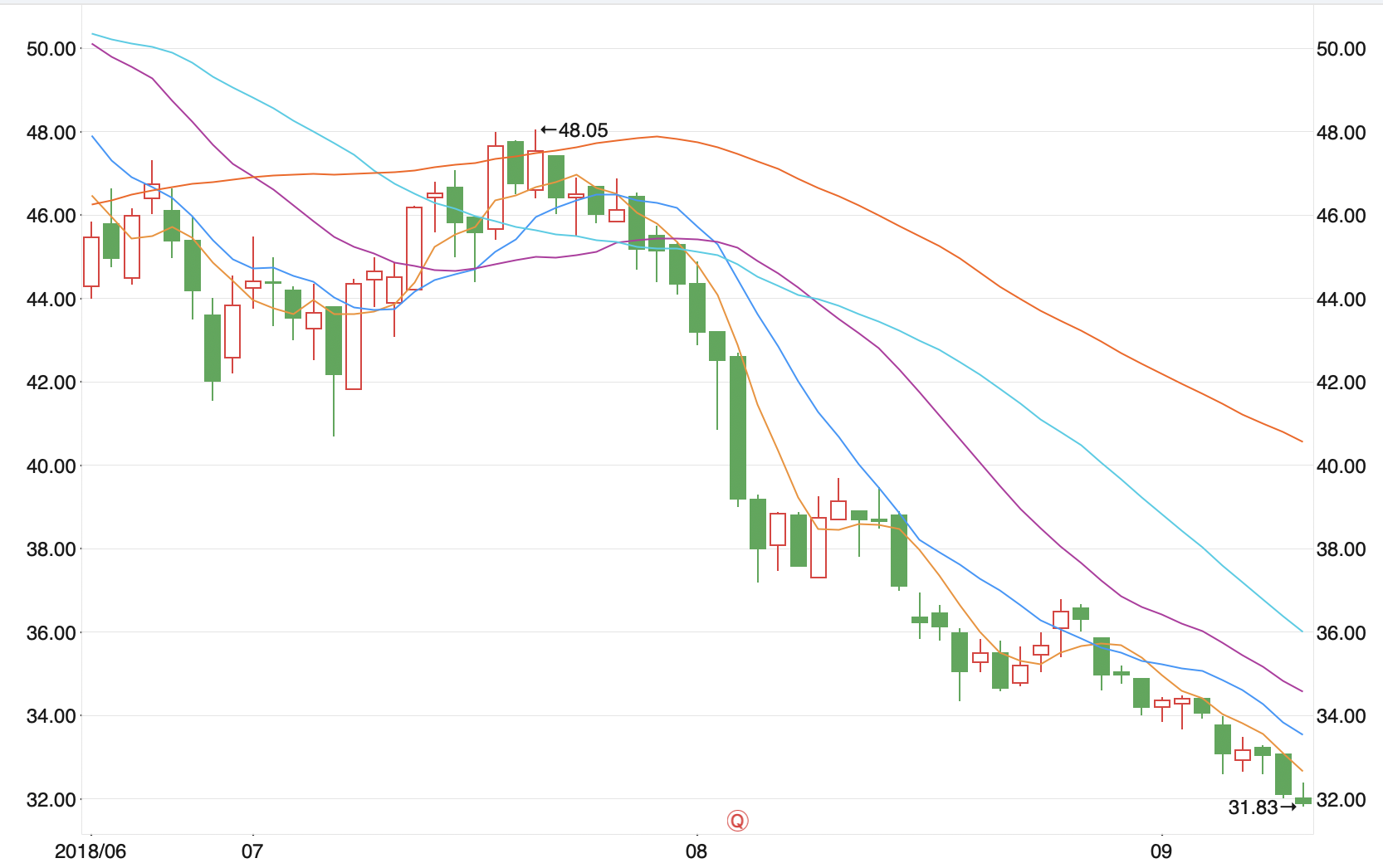Viewport: 1383px width, 868px height.
Task: Select the 2018/06 date axis label
Action: (x=90, y=851)
